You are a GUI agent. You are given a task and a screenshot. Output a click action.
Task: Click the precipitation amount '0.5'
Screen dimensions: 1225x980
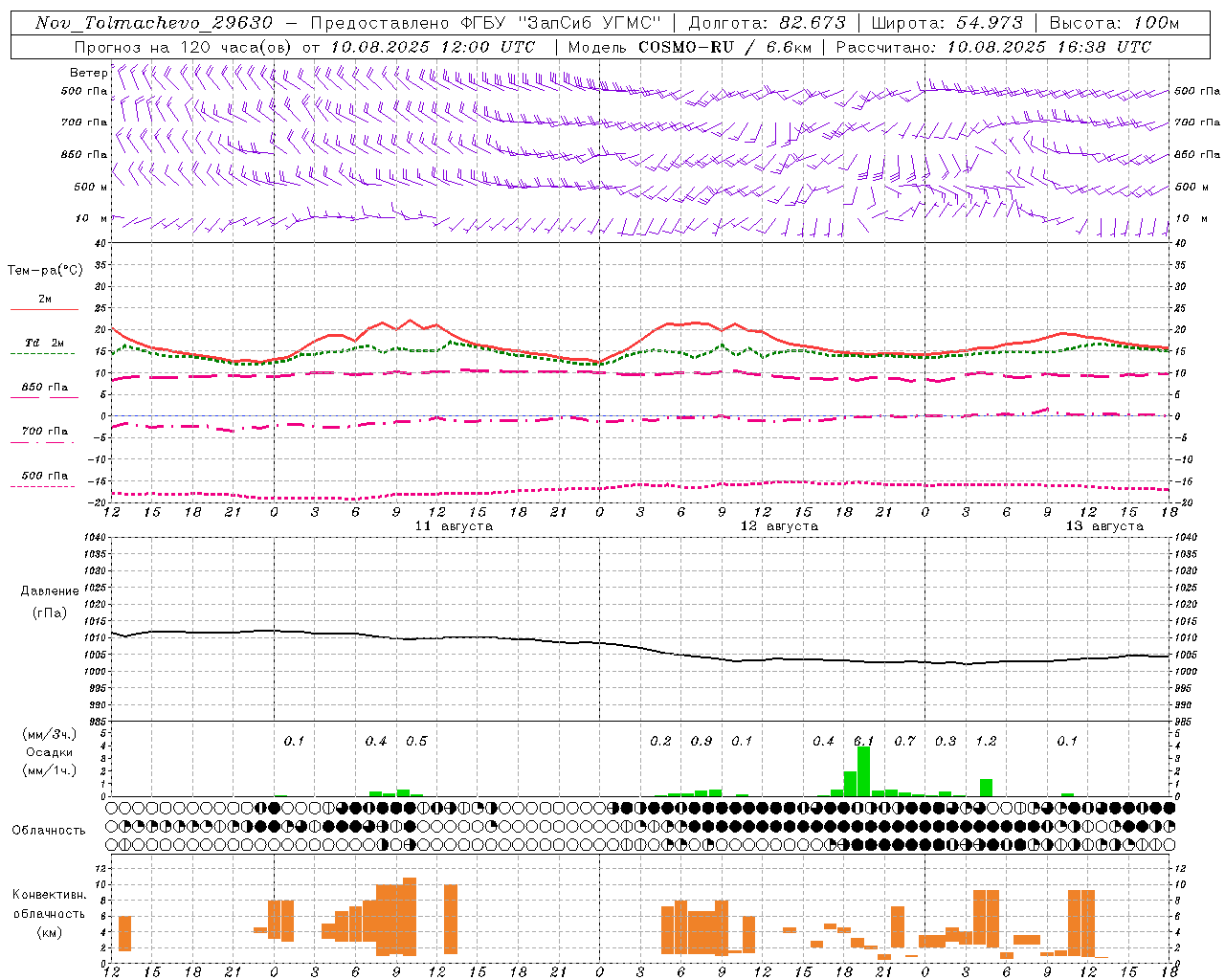[416, 741]
